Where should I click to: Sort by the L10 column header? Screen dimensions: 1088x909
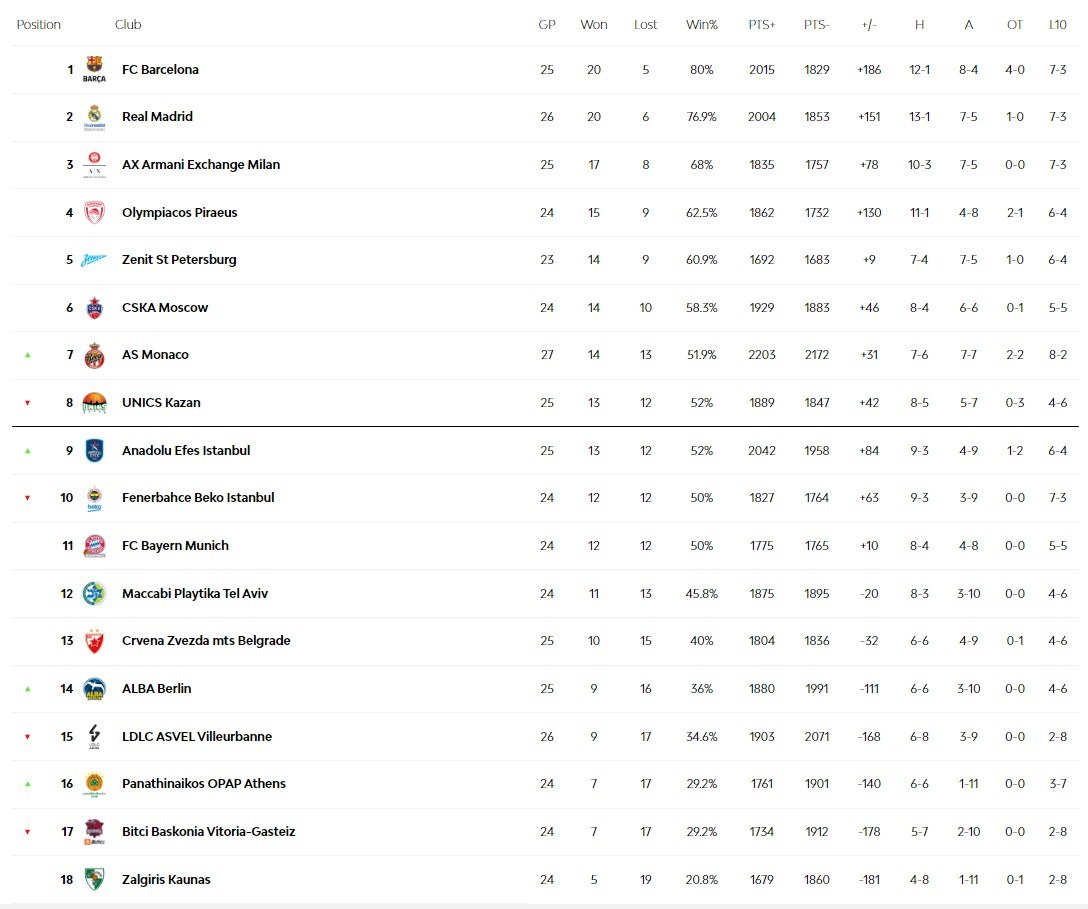[x=1057, y=25]
